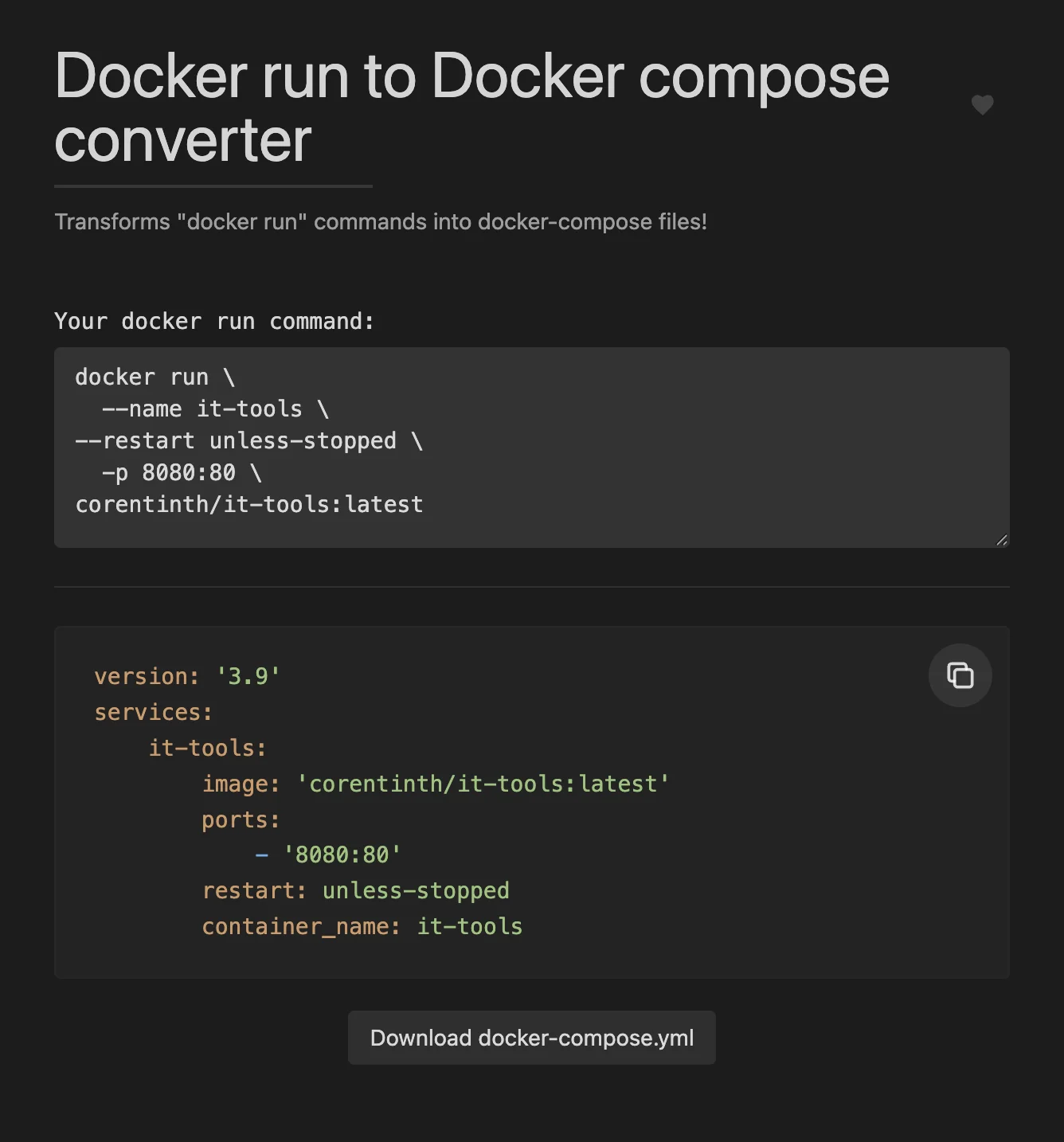Click the container_name: it-tools line
The image size is (1064, 1142).
pyautogui.click(x=362, y=926)
